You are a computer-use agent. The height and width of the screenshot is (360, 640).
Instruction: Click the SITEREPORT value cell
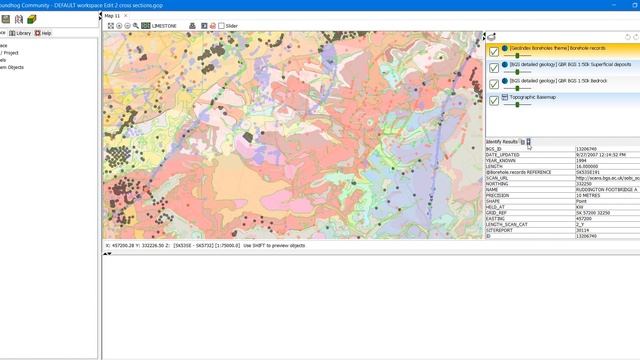[607, 231]
